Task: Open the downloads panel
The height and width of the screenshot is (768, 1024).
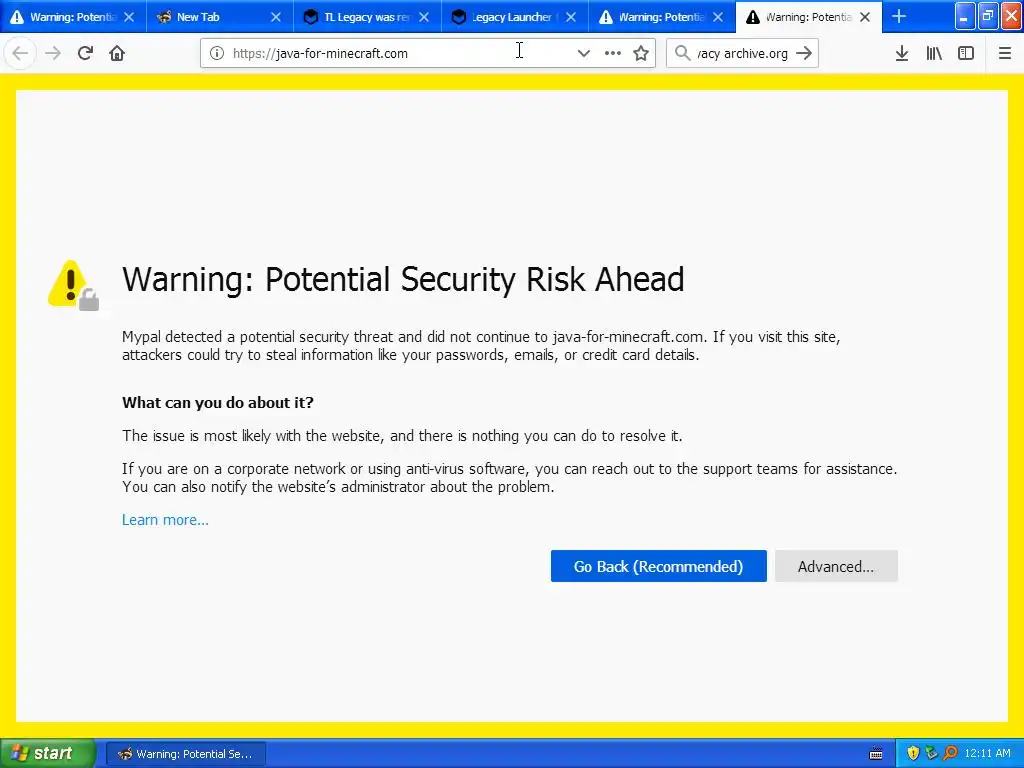Action: (x=902, y=54)
